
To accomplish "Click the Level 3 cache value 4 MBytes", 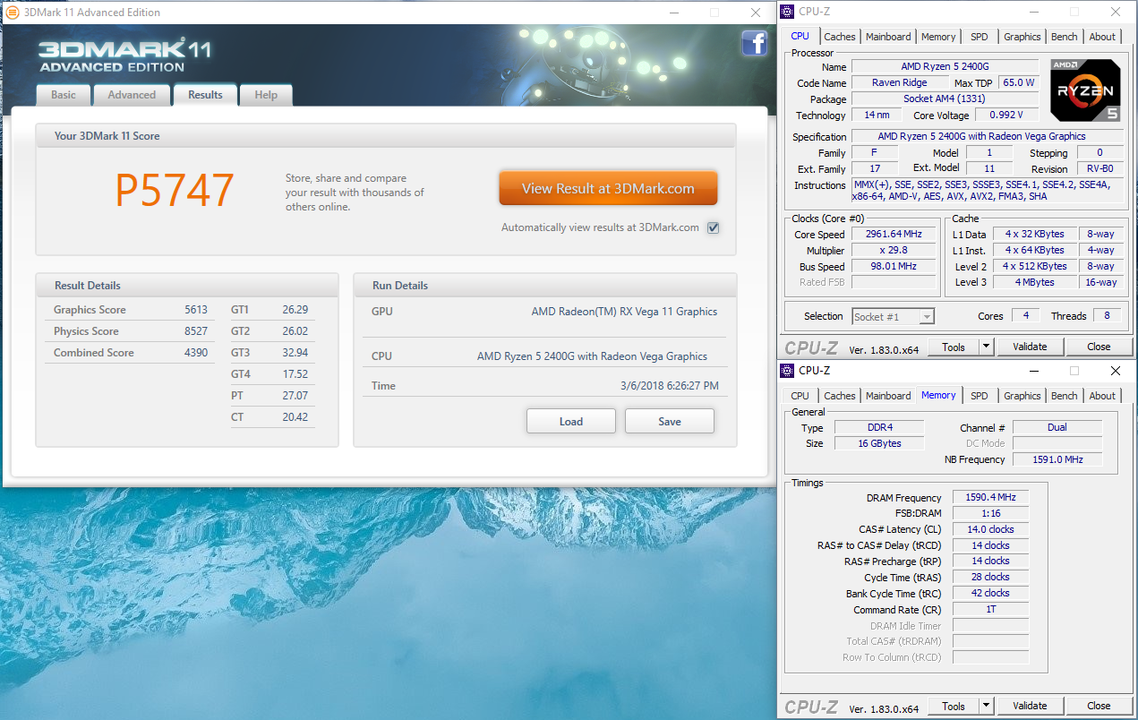I will pyautogui.click(x=1034, y=282).
